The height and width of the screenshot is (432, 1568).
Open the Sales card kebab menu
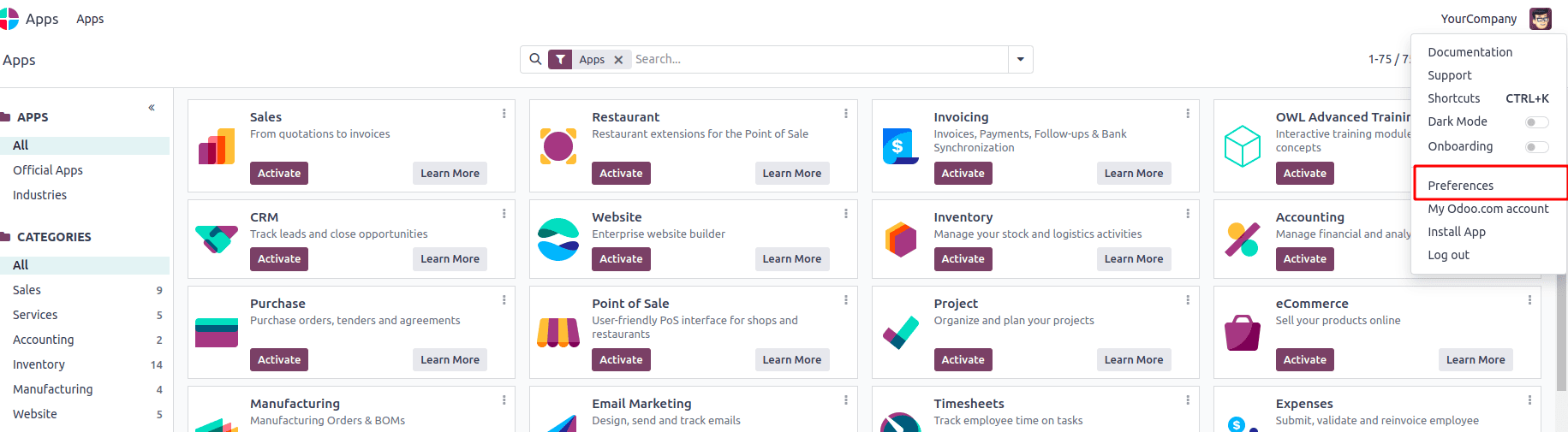504,114
